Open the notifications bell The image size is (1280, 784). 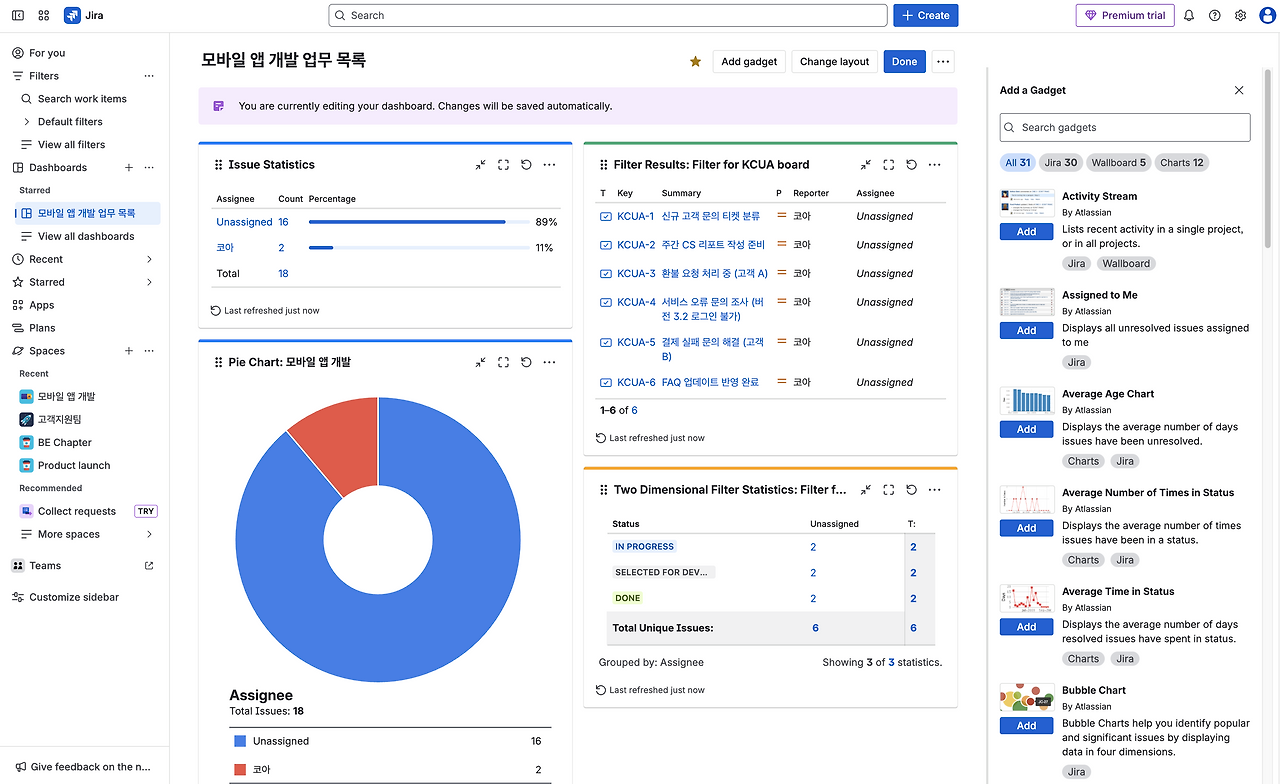coord(1189,15)
